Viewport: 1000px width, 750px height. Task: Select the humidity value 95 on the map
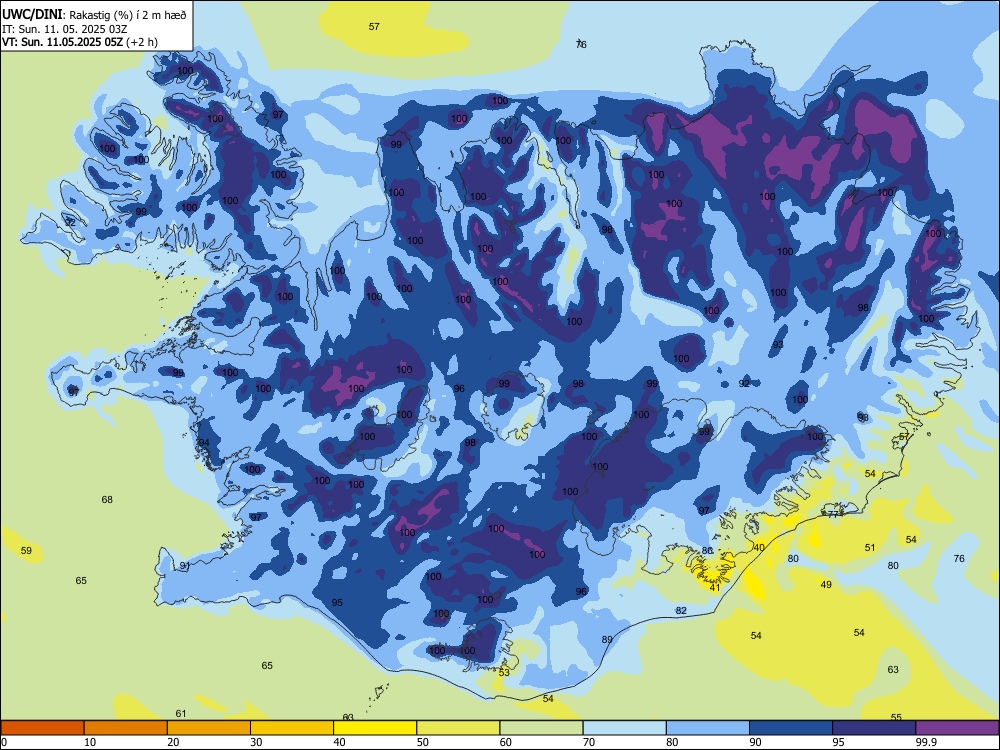tap(337, 603)
